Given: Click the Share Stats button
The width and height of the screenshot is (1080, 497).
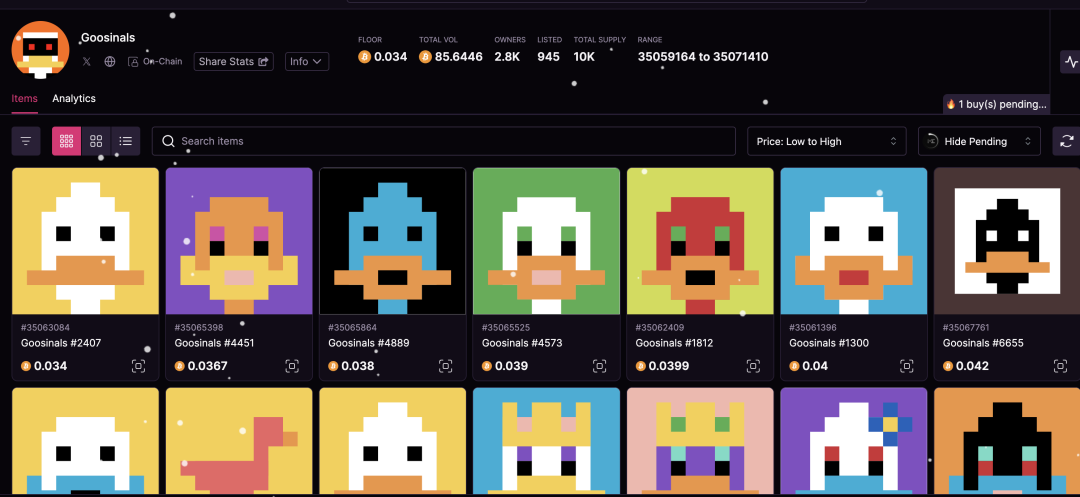Looking at the screenshot, I should pyautogui.click(x=233, y=61).
